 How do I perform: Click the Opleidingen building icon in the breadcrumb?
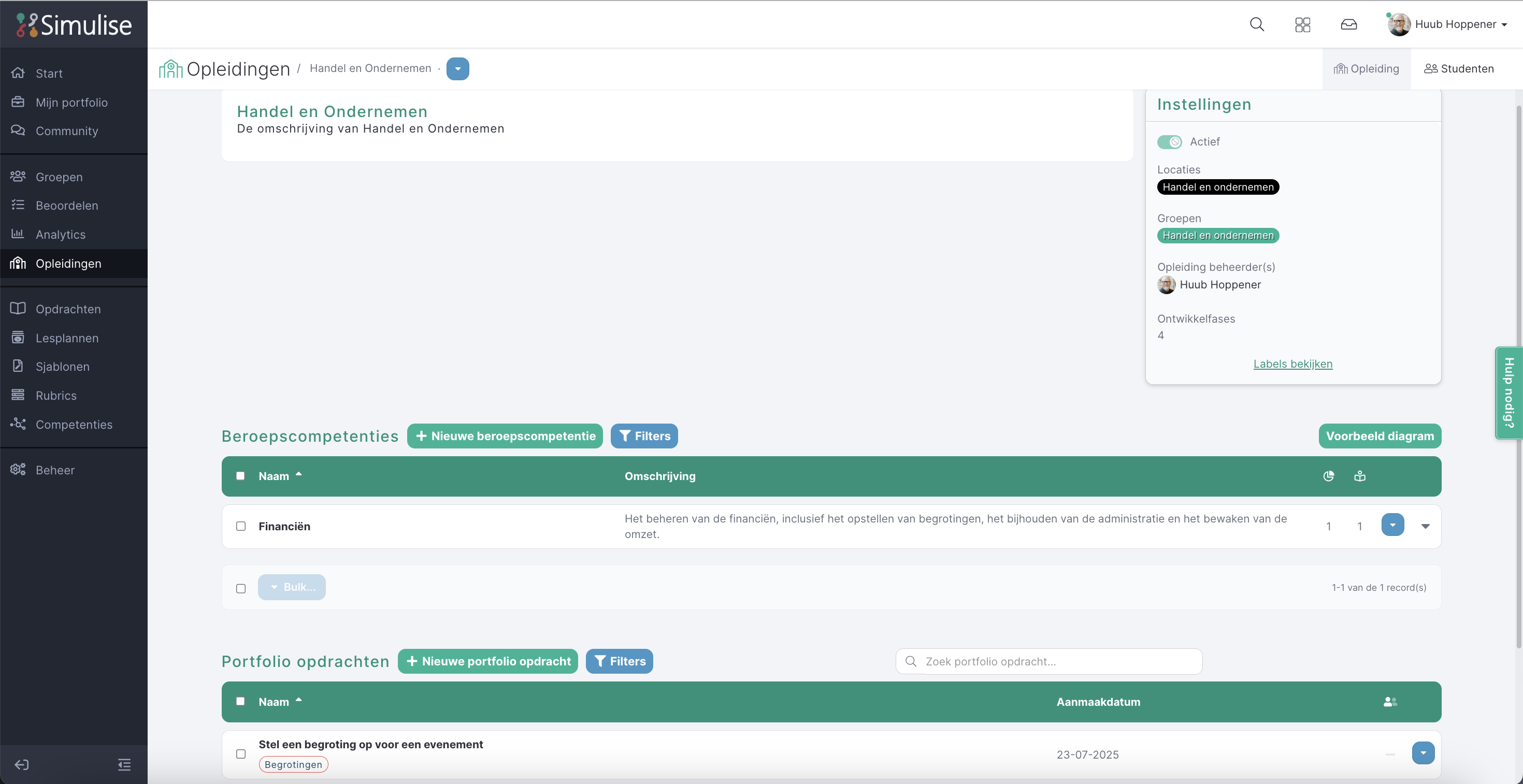(170, 68)
